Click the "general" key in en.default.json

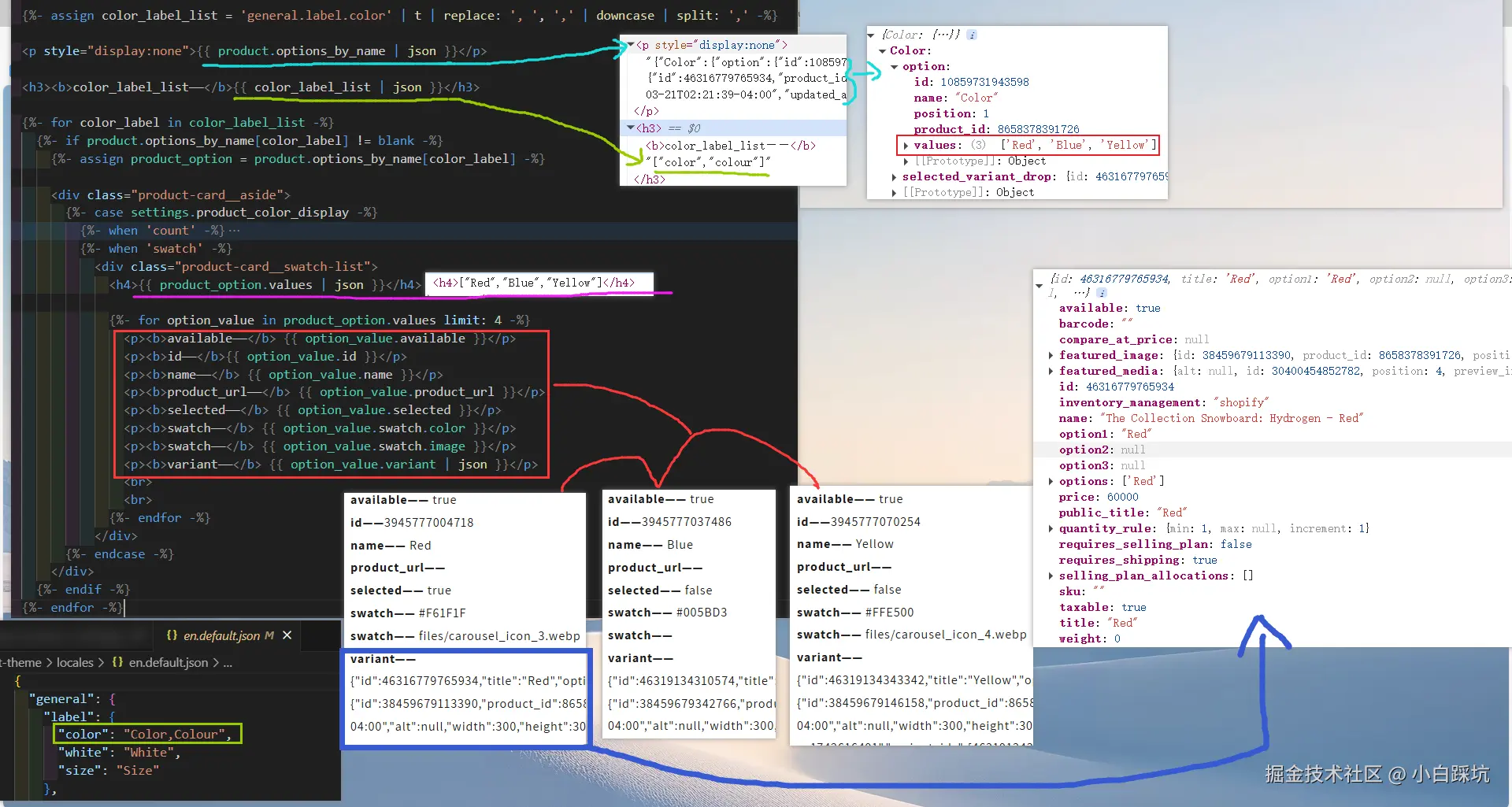[61, 698]
